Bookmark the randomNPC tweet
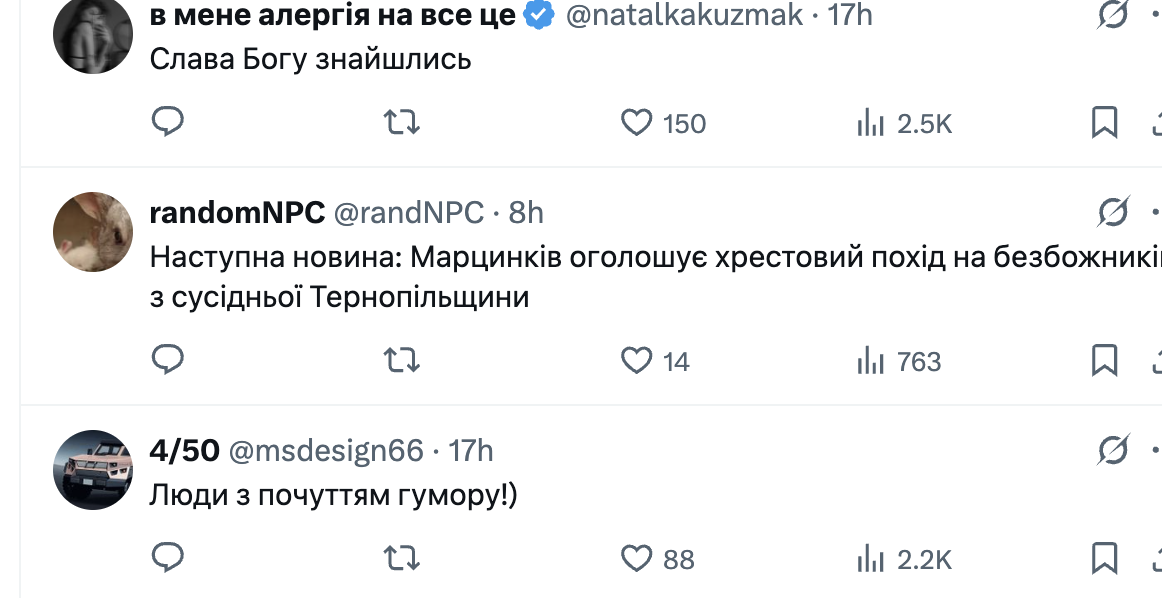Image resolution: width=1162 pixels, height=598 pixels. coord(1104,360)
